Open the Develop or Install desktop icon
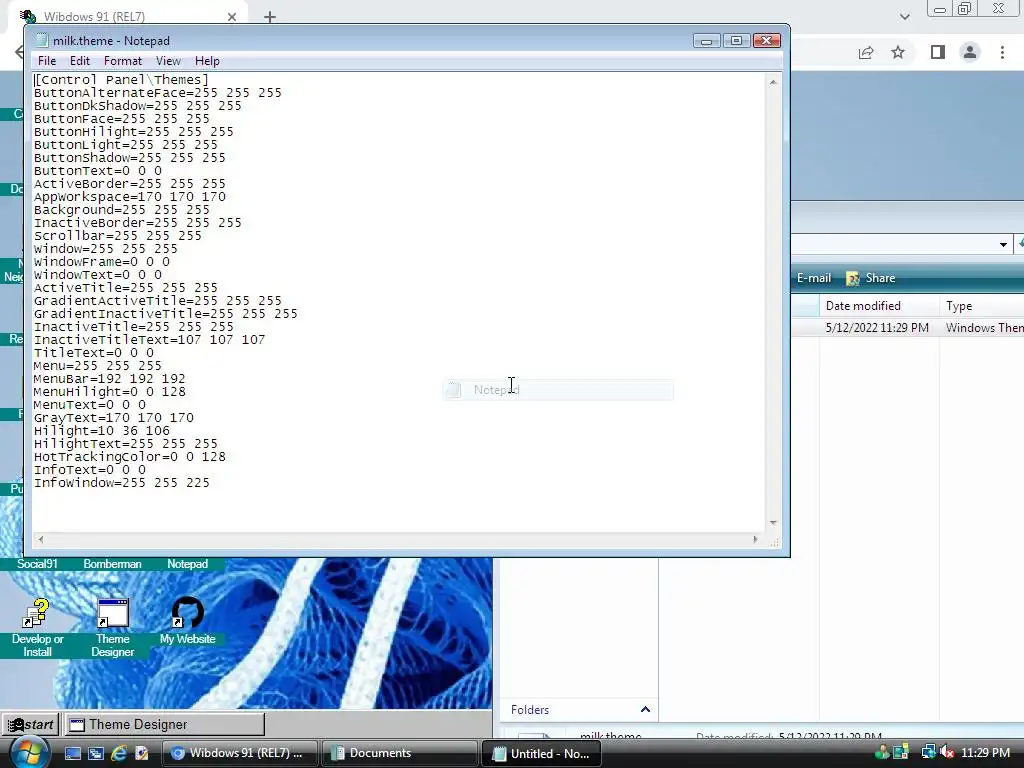Viewport: 1024px width, 768px height. click(37, 614)
